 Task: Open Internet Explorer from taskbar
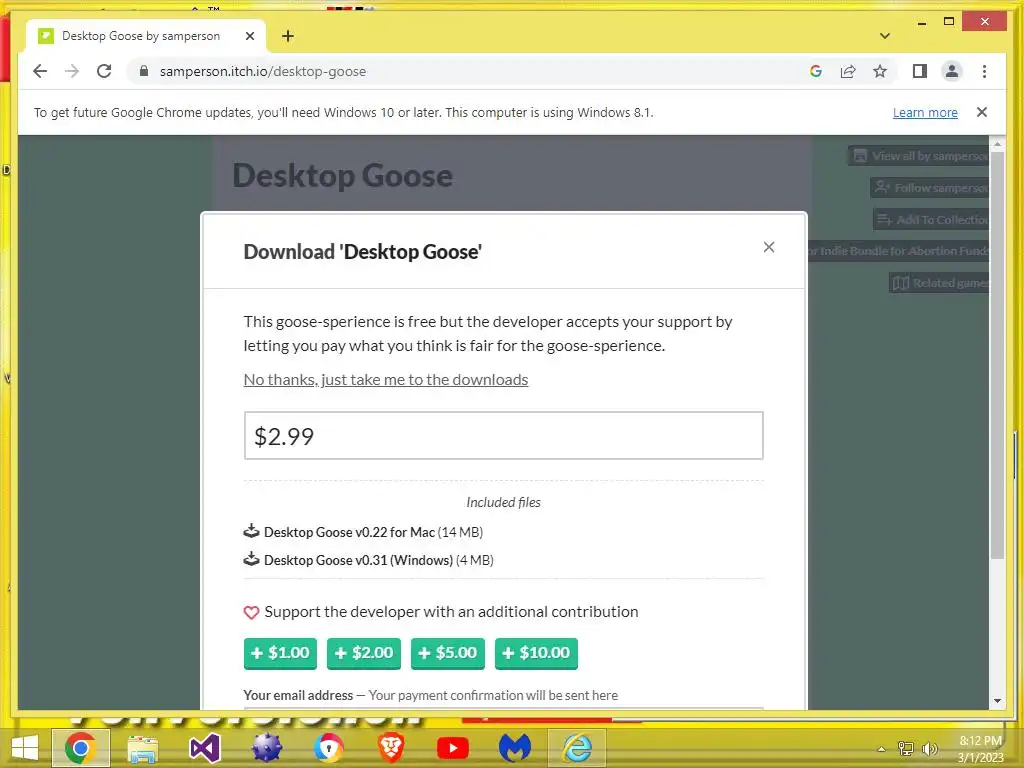577,748
